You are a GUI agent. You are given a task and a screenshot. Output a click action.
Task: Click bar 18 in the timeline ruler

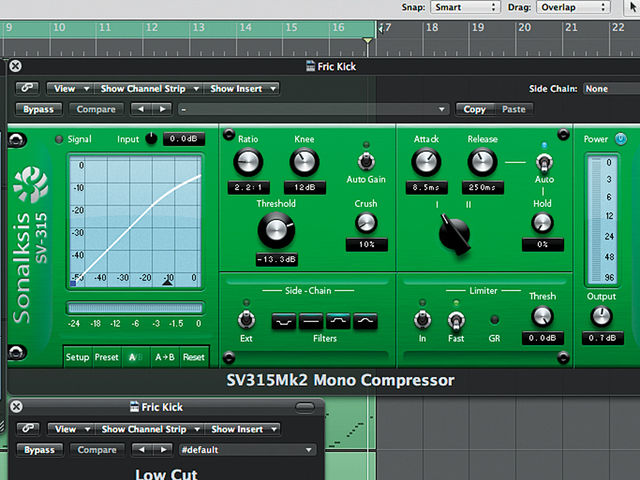click(x=432, y=28)
